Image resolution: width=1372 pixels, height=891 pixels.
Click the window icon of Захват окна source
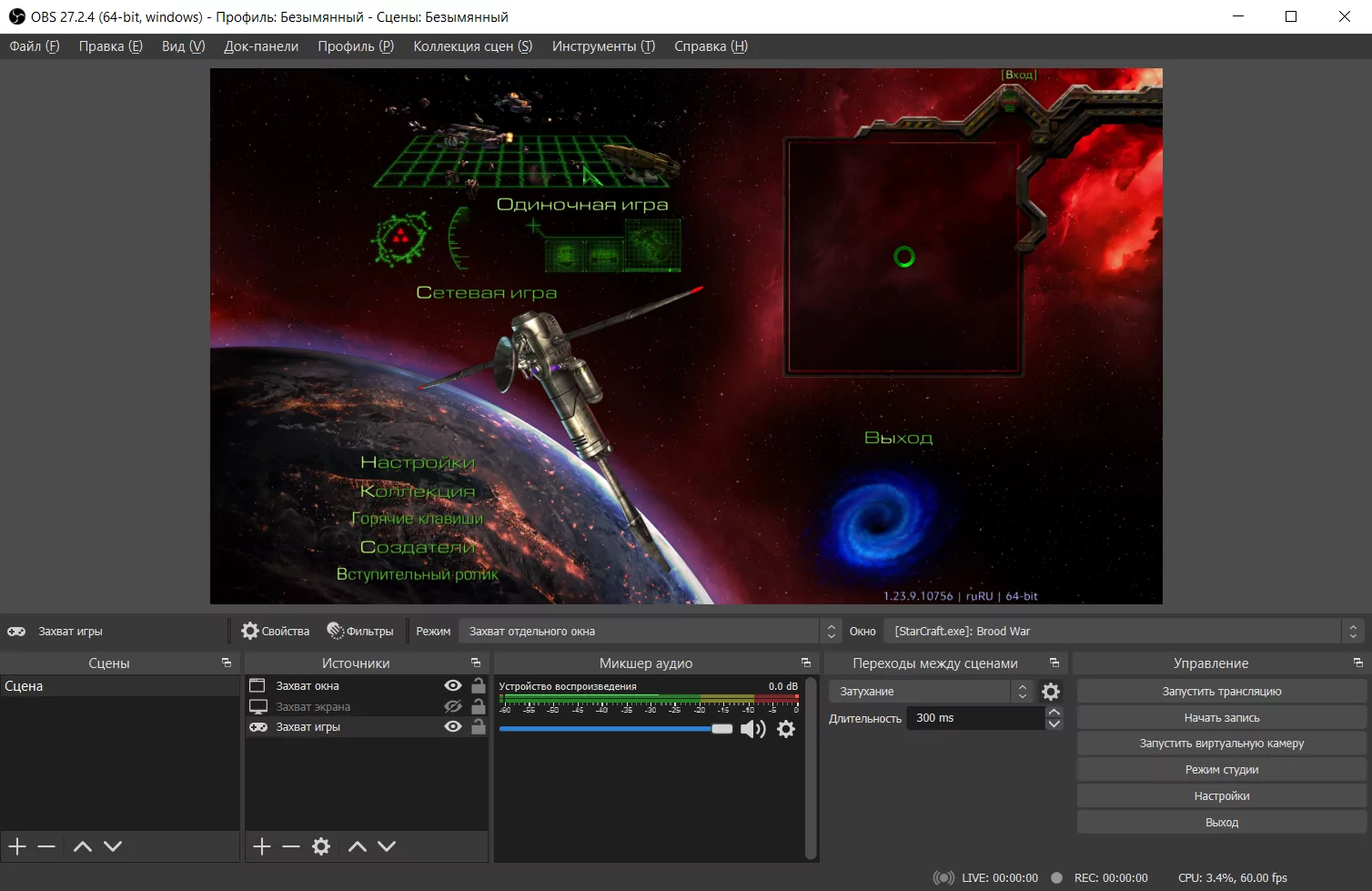tap(257, 685)
